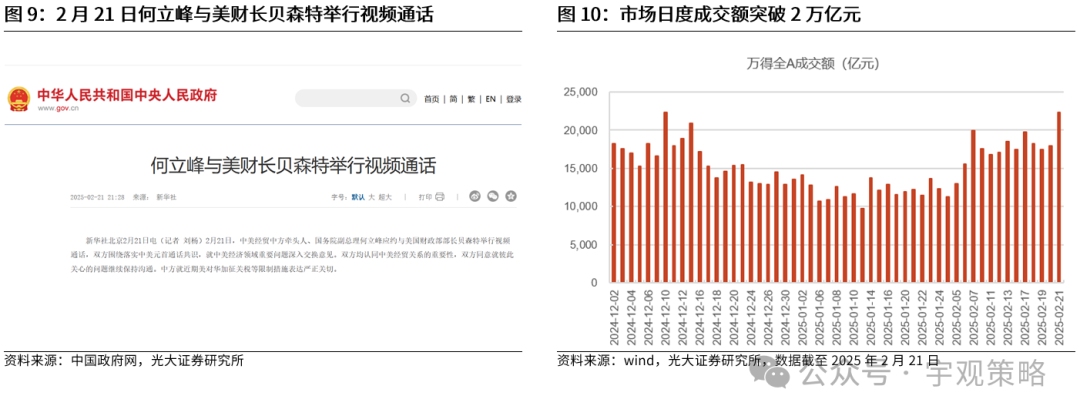Click the article headline 何立峰与美财长贝森特举行视频通话
The height and width of the screenshot is (416, 1080).
293,164
